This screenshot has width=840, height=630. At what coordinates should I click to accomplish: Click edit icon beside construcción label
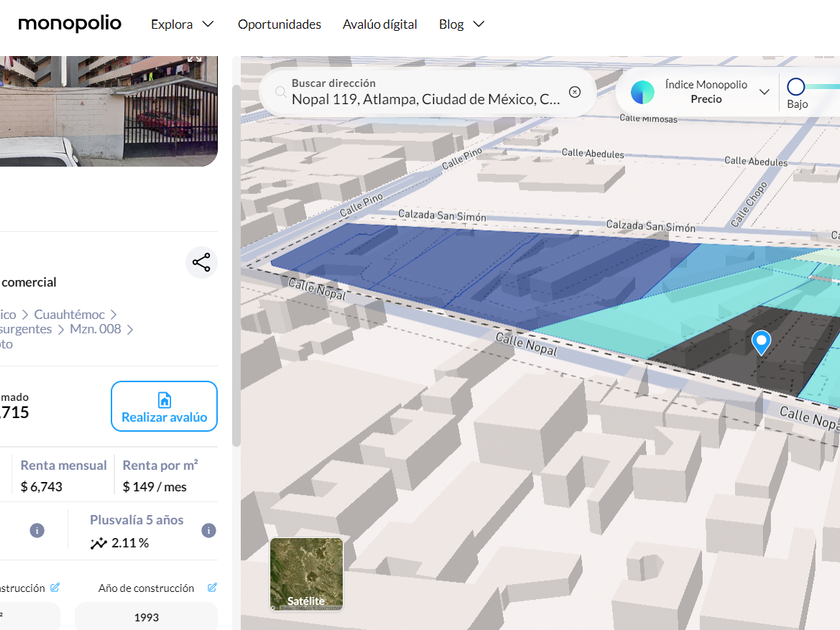pos(55,588)
